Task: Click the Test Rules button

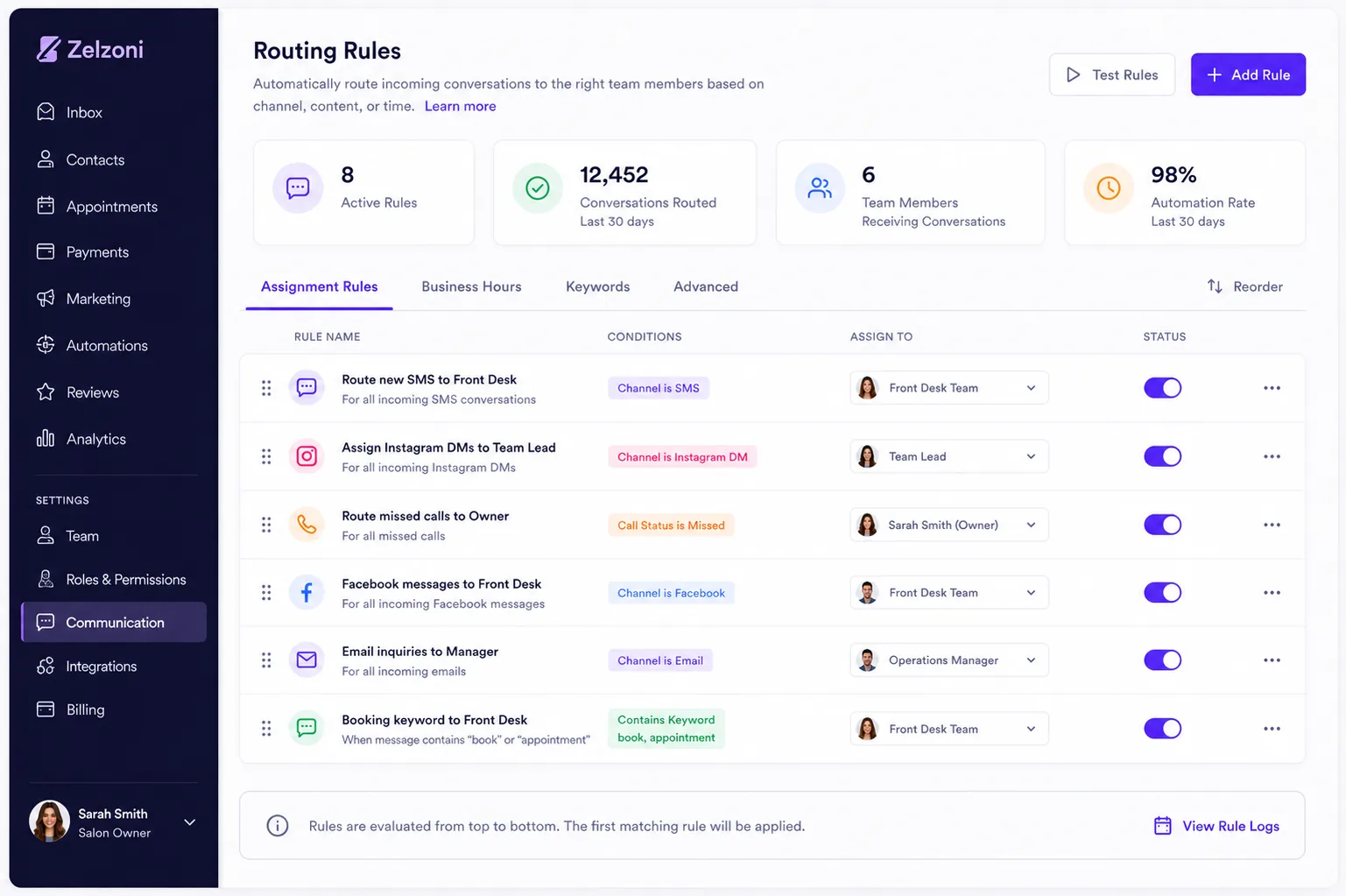Action: pyautogui.click(x=1112, y=74)
